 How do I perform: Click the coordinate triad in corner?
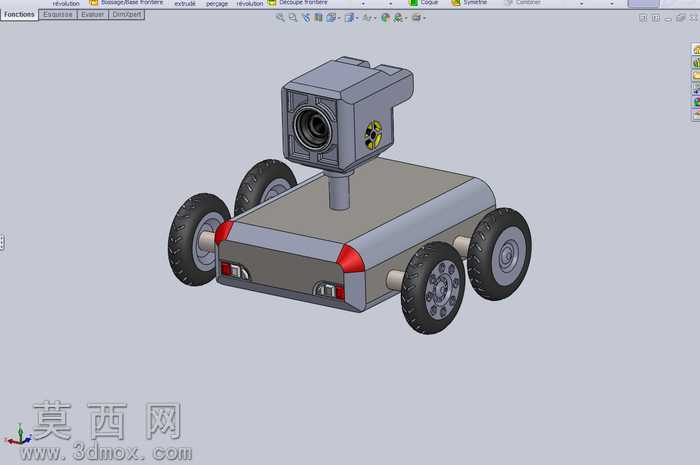[x=18, y=435]
